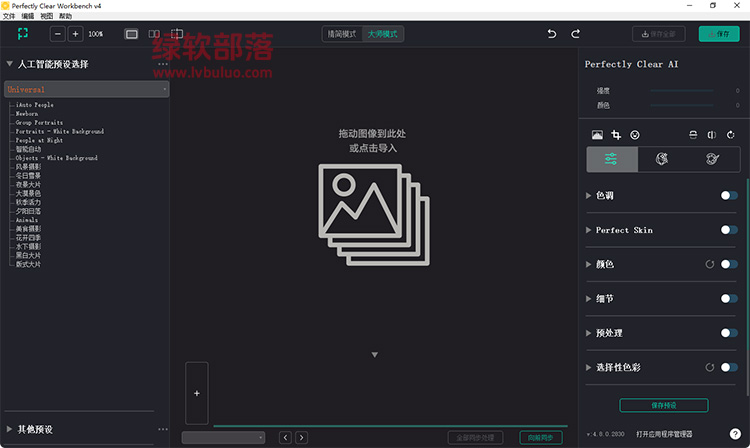The image size is (750, 448).
Task: Undo the last action
Action: (x=551, y=33)
